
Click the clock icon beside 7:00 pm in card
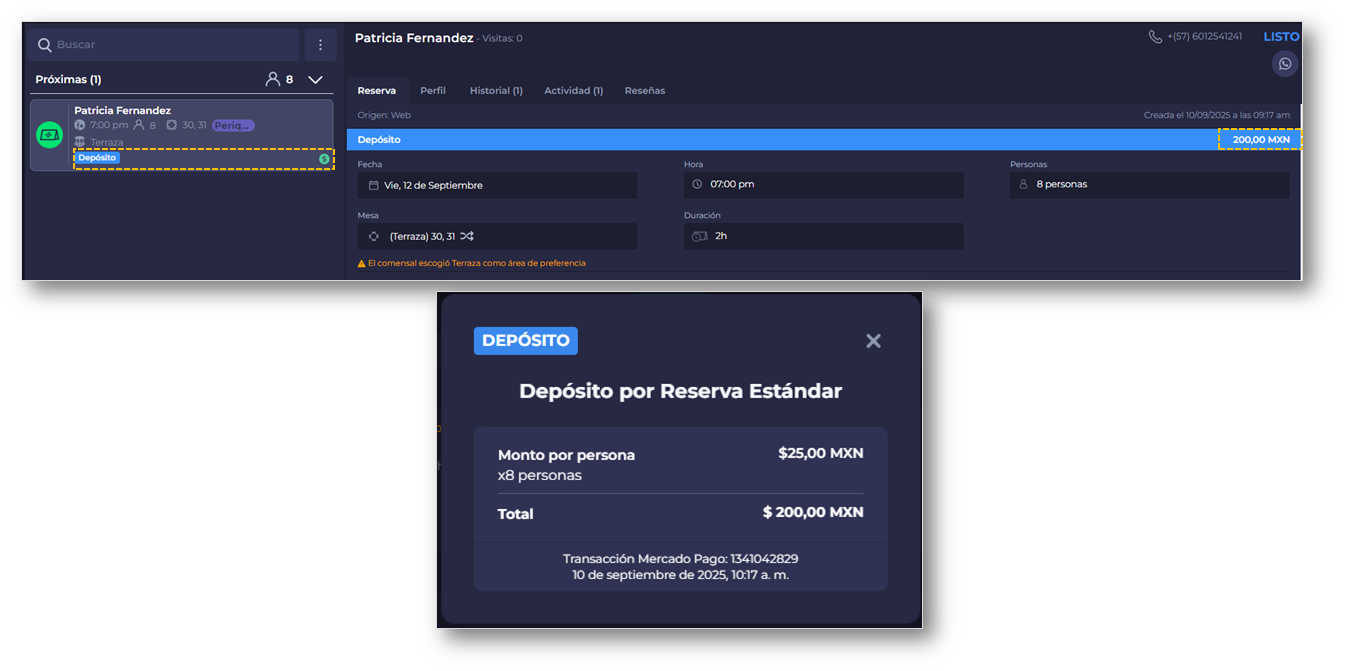point(80,125)
